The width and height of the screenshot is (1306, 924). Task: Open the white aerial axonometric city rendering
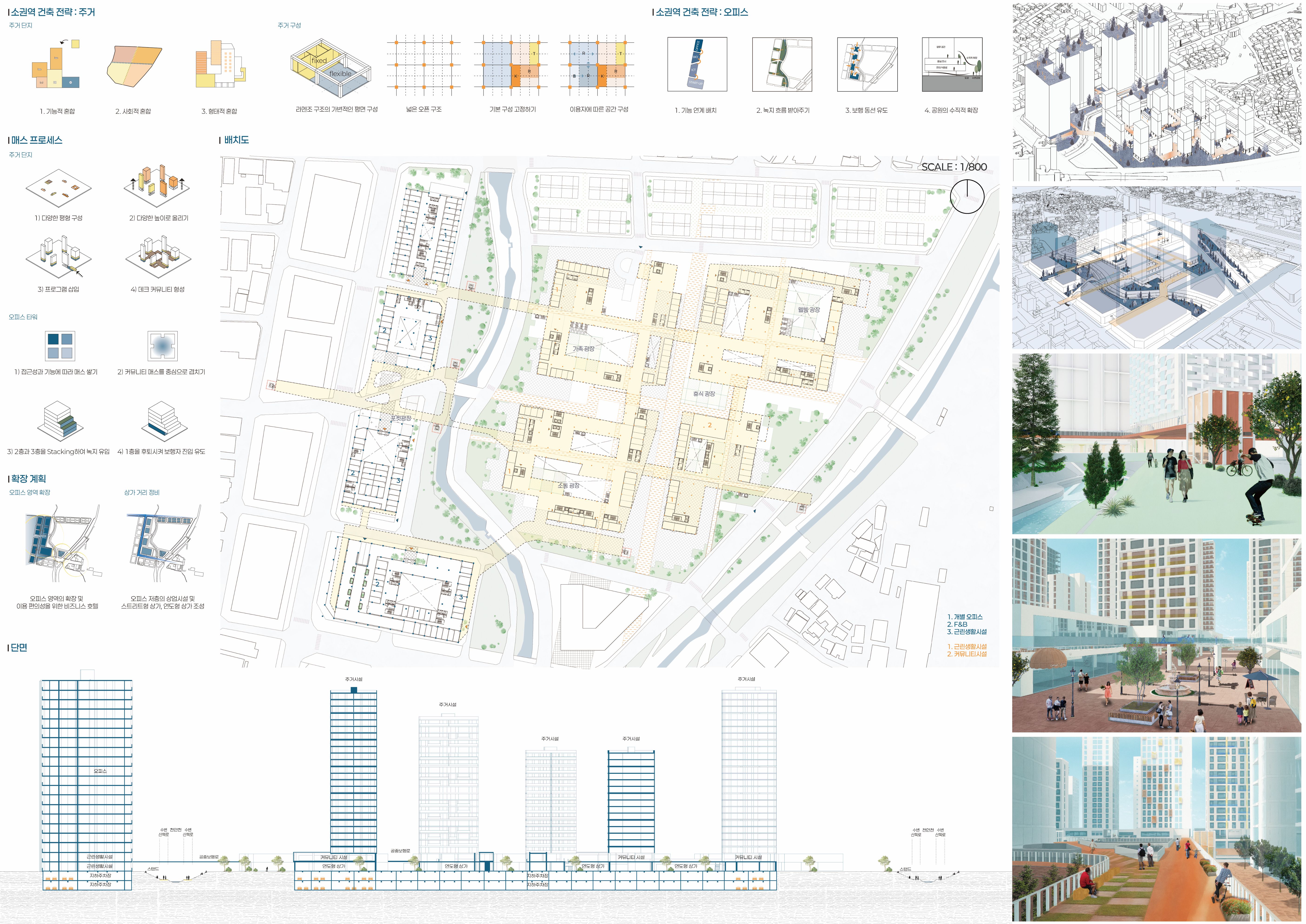(x=1156, y=92)
